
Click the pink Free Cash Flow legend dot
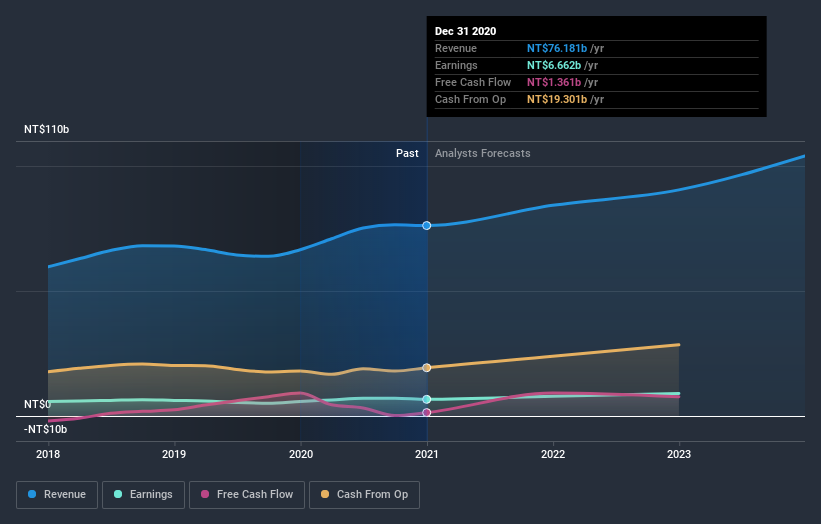[205, 494]
